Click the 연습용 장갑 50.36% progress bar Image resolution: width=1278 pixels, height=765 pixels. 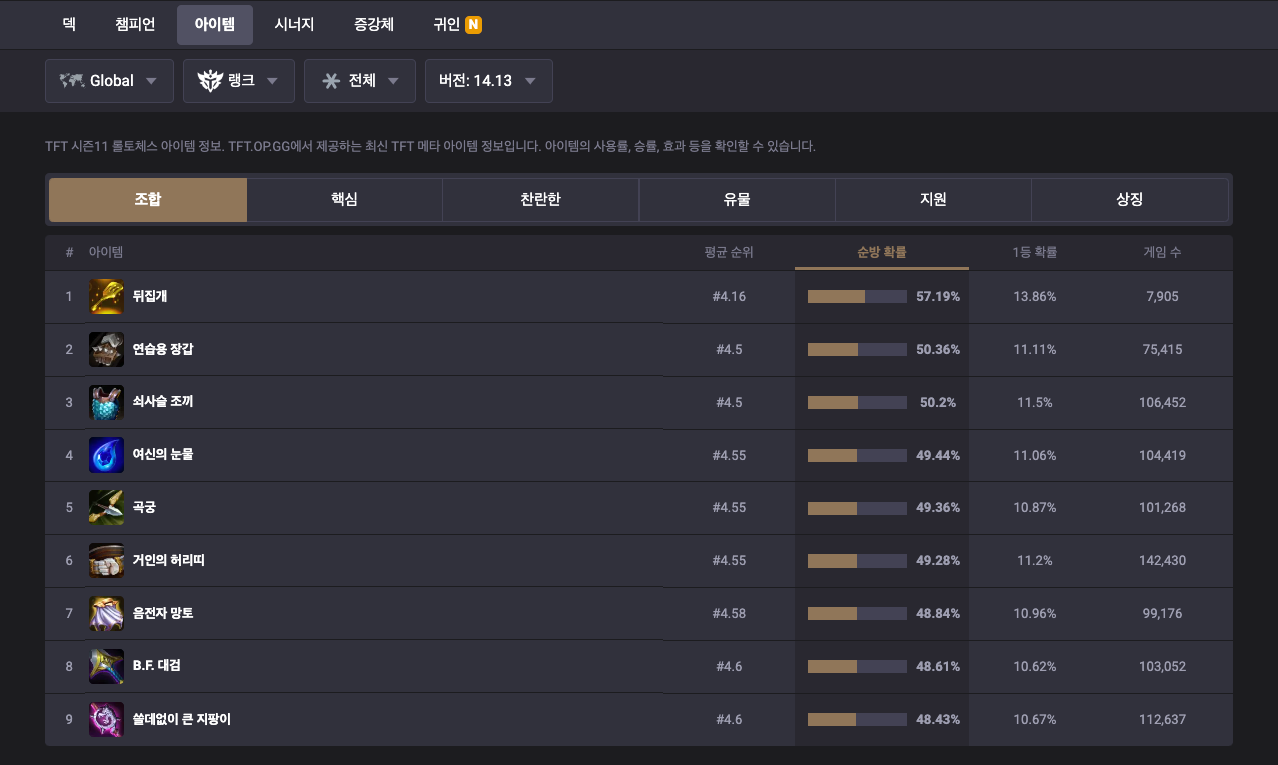857,350
